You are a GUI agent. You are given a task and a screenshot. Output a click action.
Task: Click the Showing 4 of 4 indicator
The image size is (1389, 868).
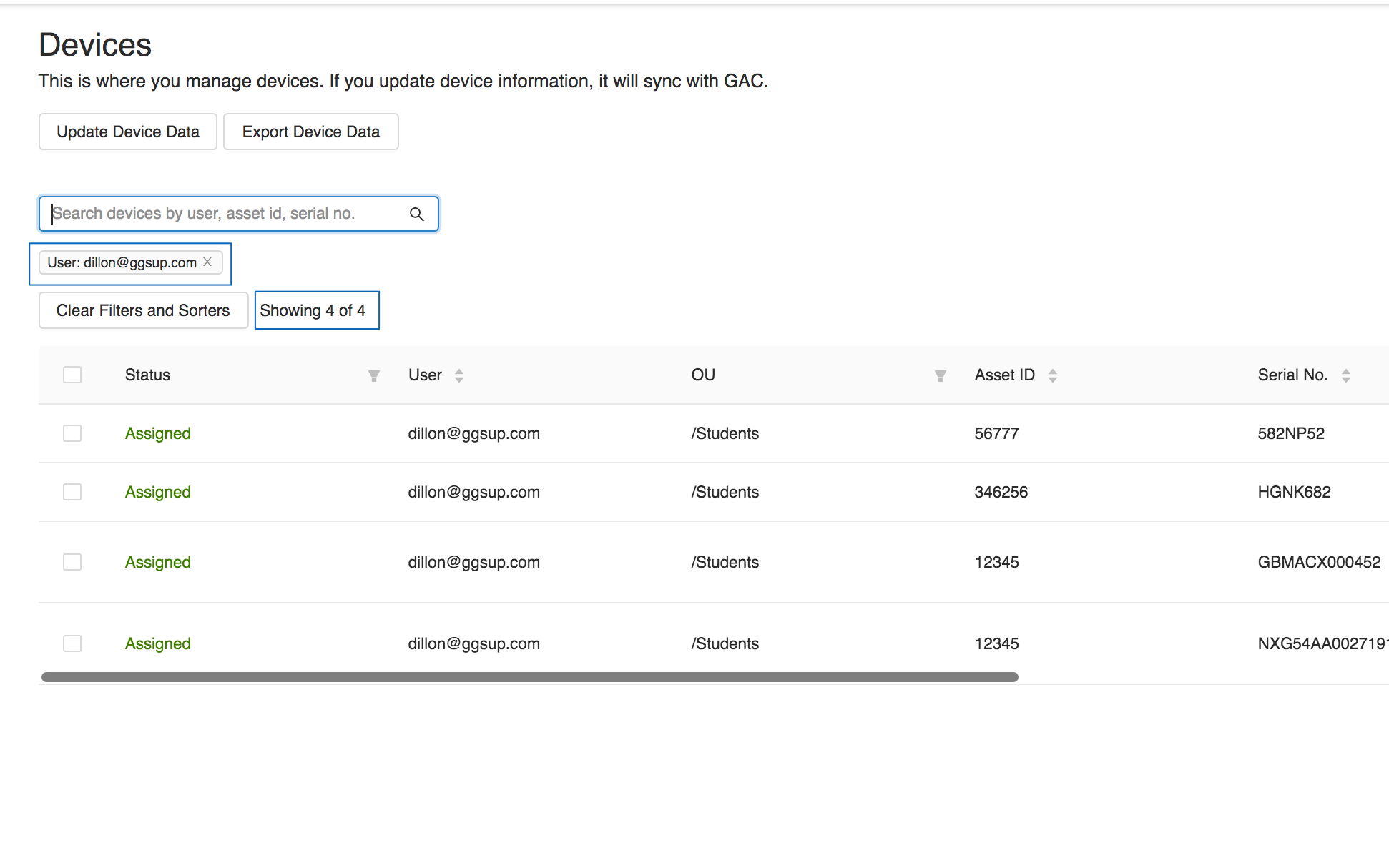coord(317,310)
